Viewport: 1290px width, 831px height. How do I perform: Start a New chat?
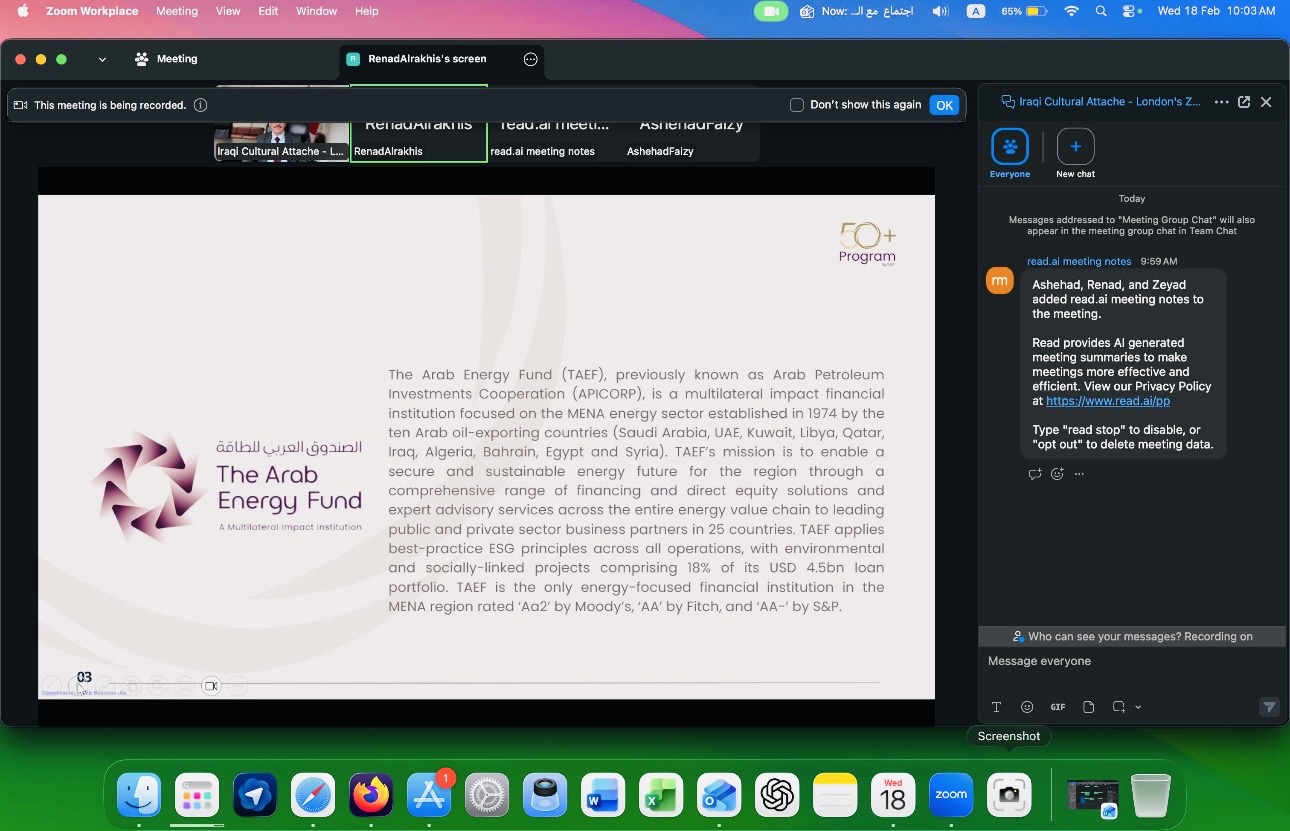click(x=1075, y=148)
